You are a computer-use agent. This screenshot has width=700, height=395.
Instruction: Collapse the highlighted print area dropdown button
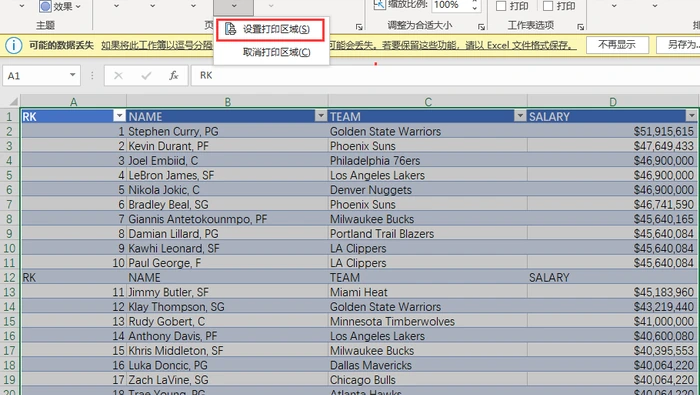coord(233,7)
